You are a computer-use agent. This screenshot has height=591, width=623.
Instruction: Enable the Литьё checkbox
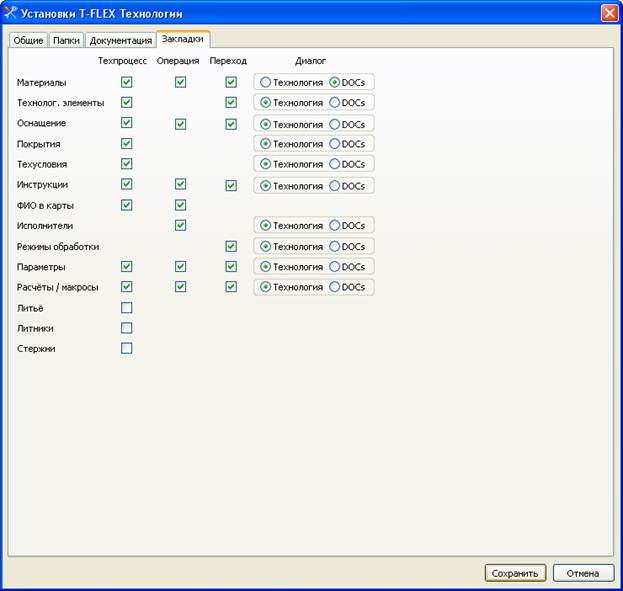127,307
